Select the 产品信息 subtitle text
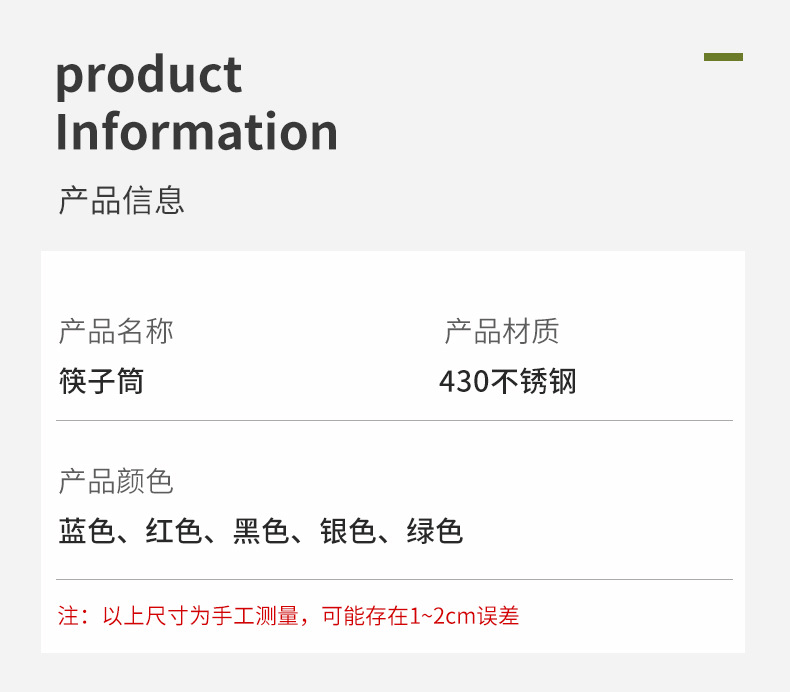The width and height of the screenshot is (790, 692). coord(121,200)
